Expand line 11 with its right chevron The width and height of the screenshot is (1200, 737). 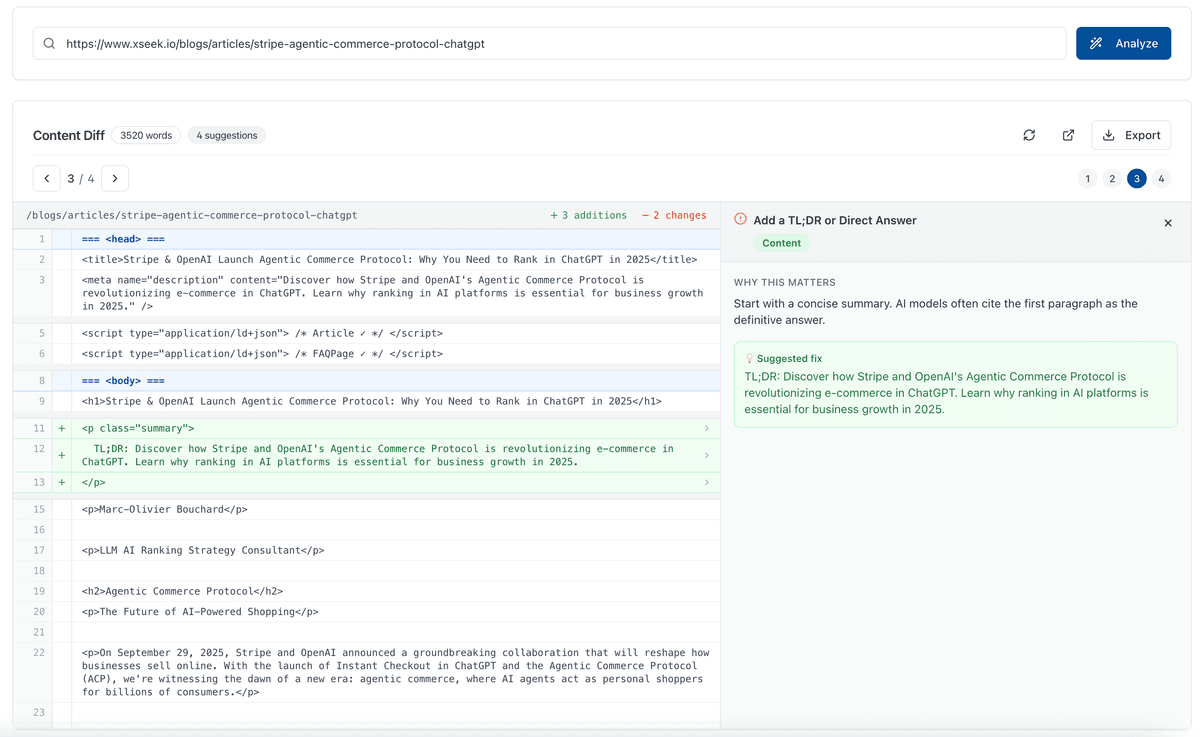coord(706,428)
